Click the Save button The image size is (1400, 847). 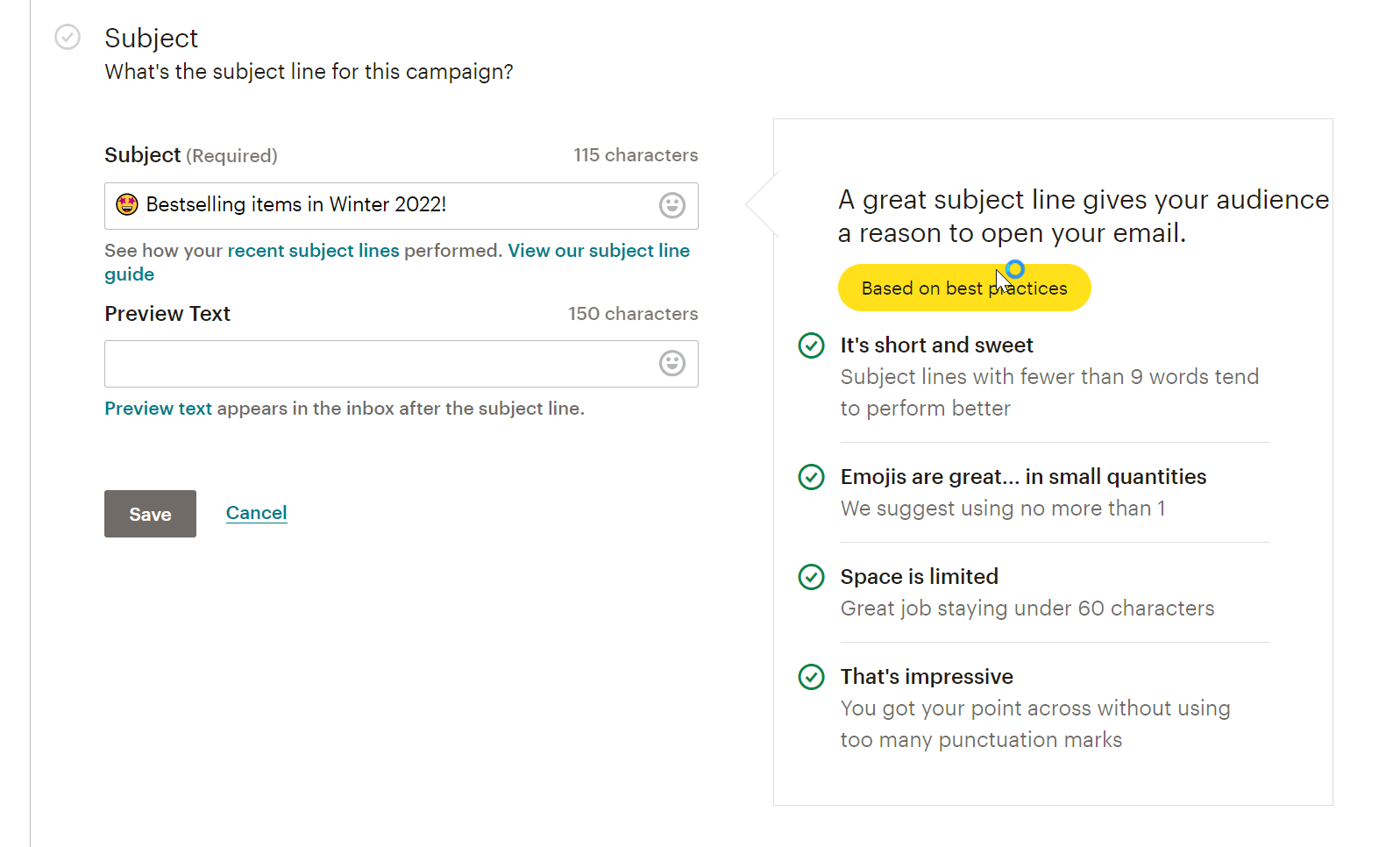pos(150,514)
